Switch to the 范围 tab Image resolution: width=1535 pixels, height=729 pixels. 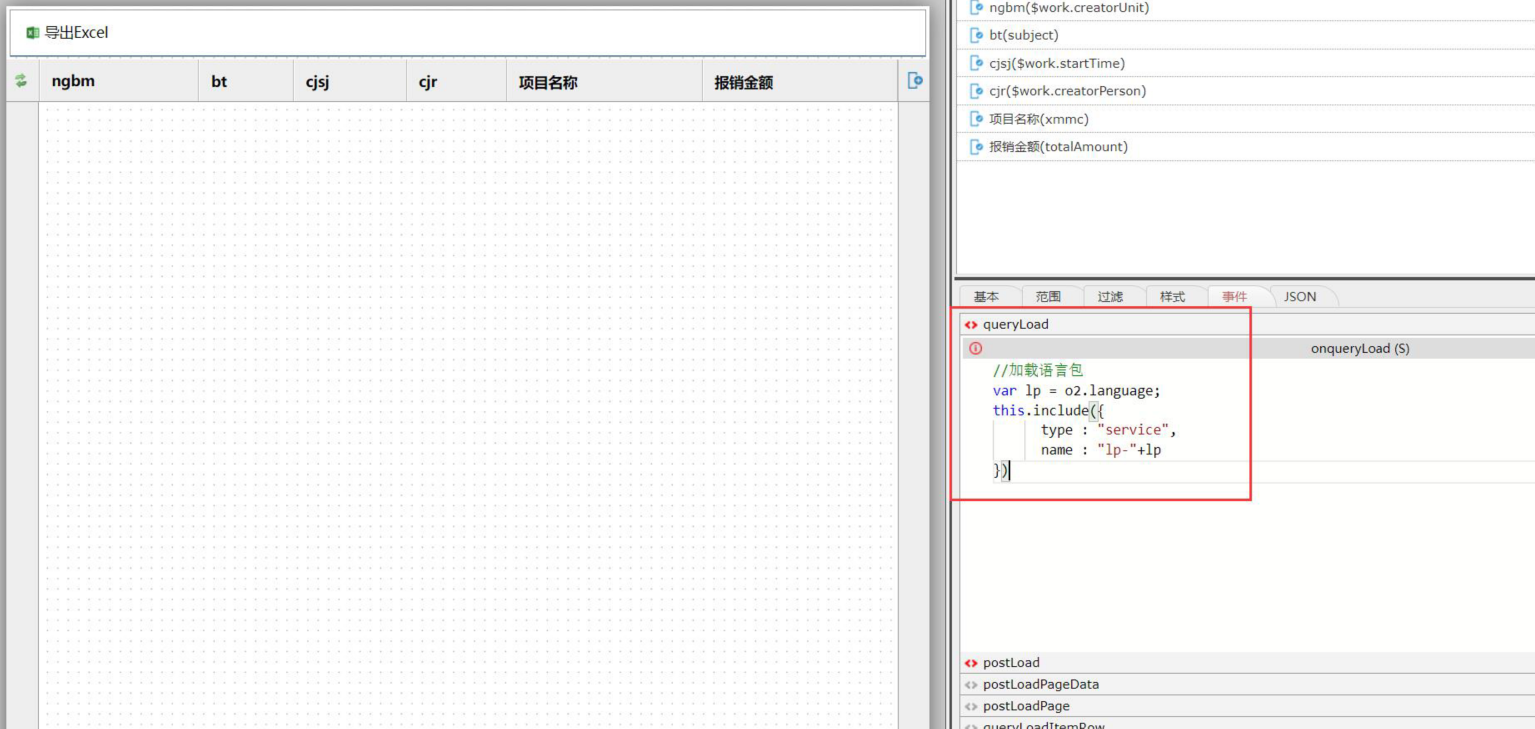pyautogui.click(x=1048, y=297)
